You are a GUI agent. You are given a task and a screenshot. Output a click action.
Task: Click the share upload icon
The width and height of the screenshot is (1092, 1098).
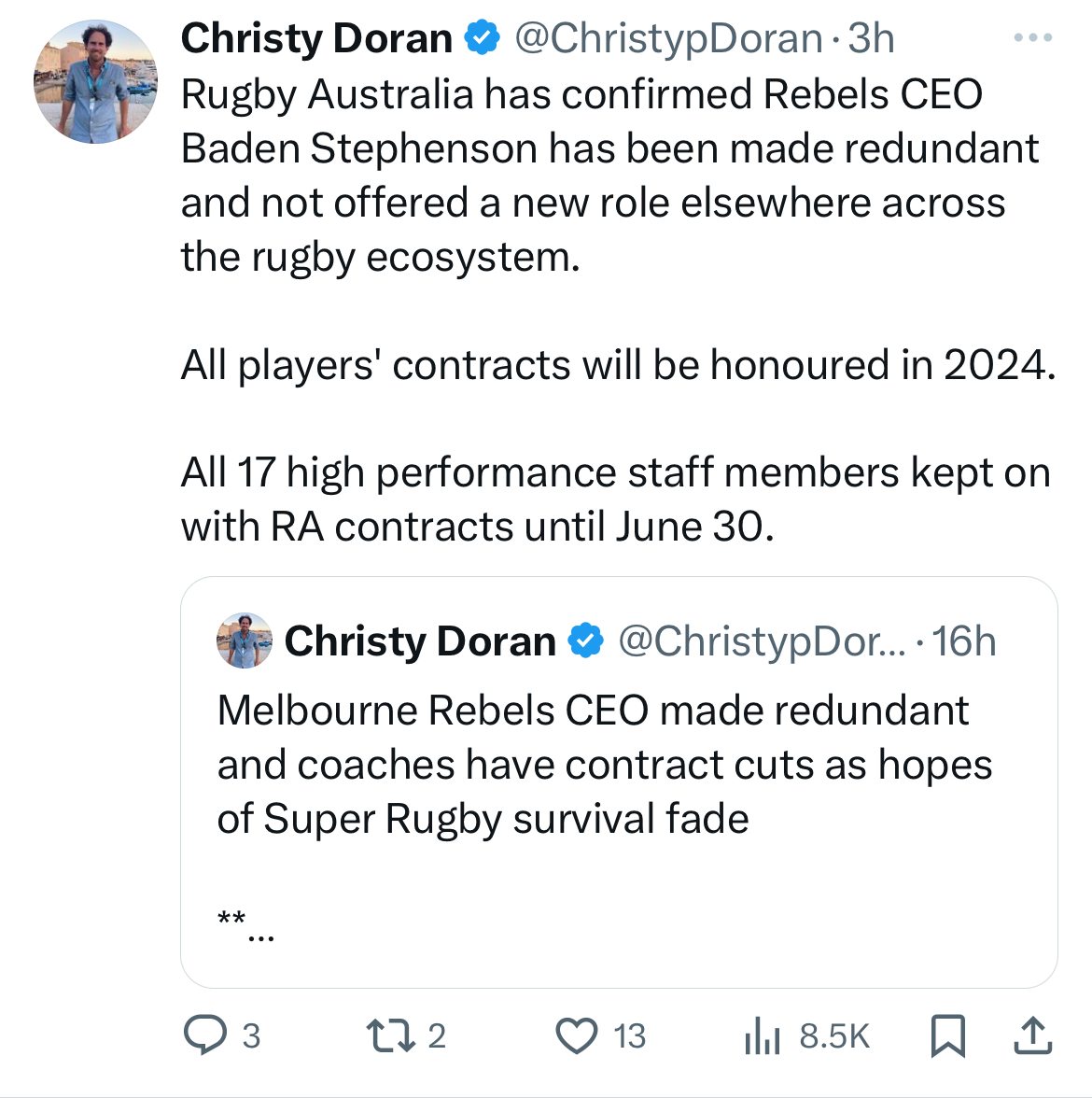coord(1032,1035)
